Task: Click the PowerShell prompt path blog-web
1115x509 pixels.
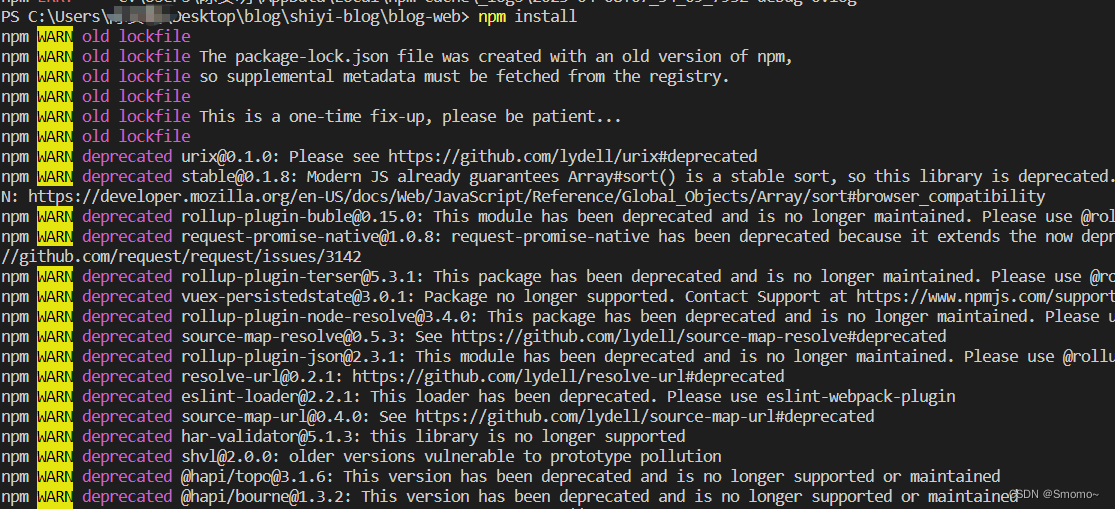Action: point(429,16)
